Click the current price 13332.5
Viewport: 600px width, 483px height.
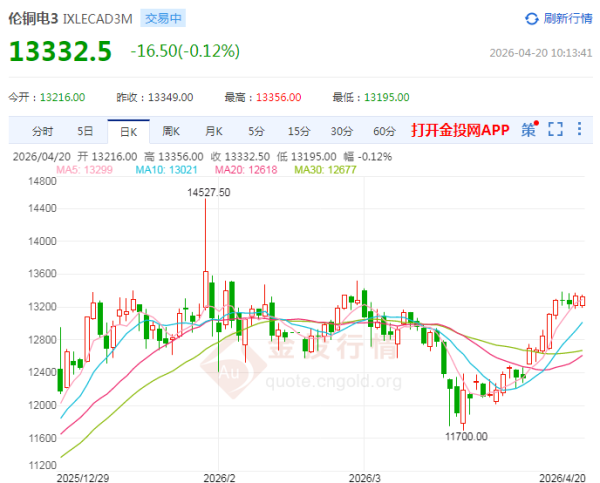60,51
